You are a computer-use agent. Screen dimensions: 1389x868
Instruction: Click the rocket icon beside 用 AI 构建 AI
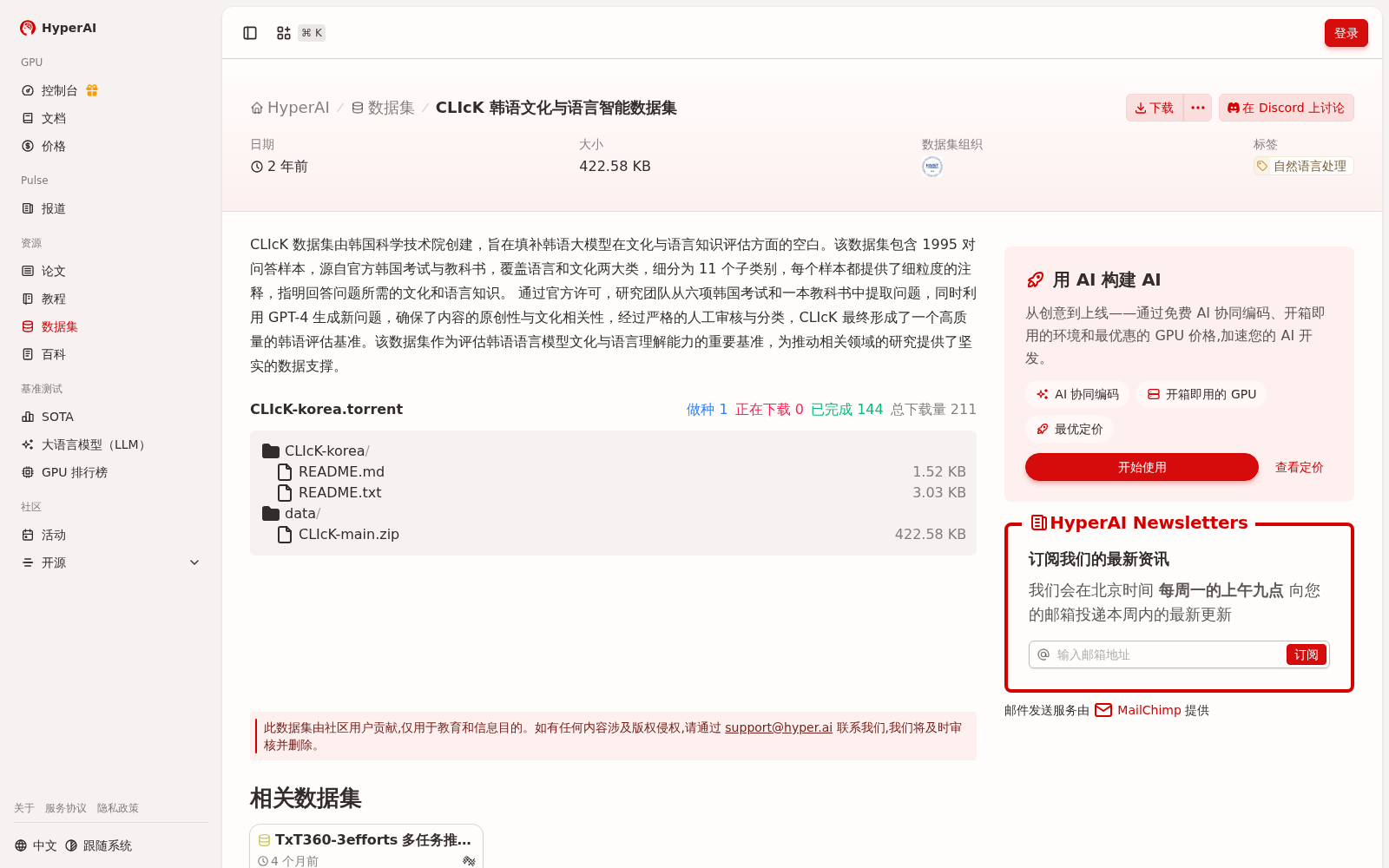(x=1035, y=279)
